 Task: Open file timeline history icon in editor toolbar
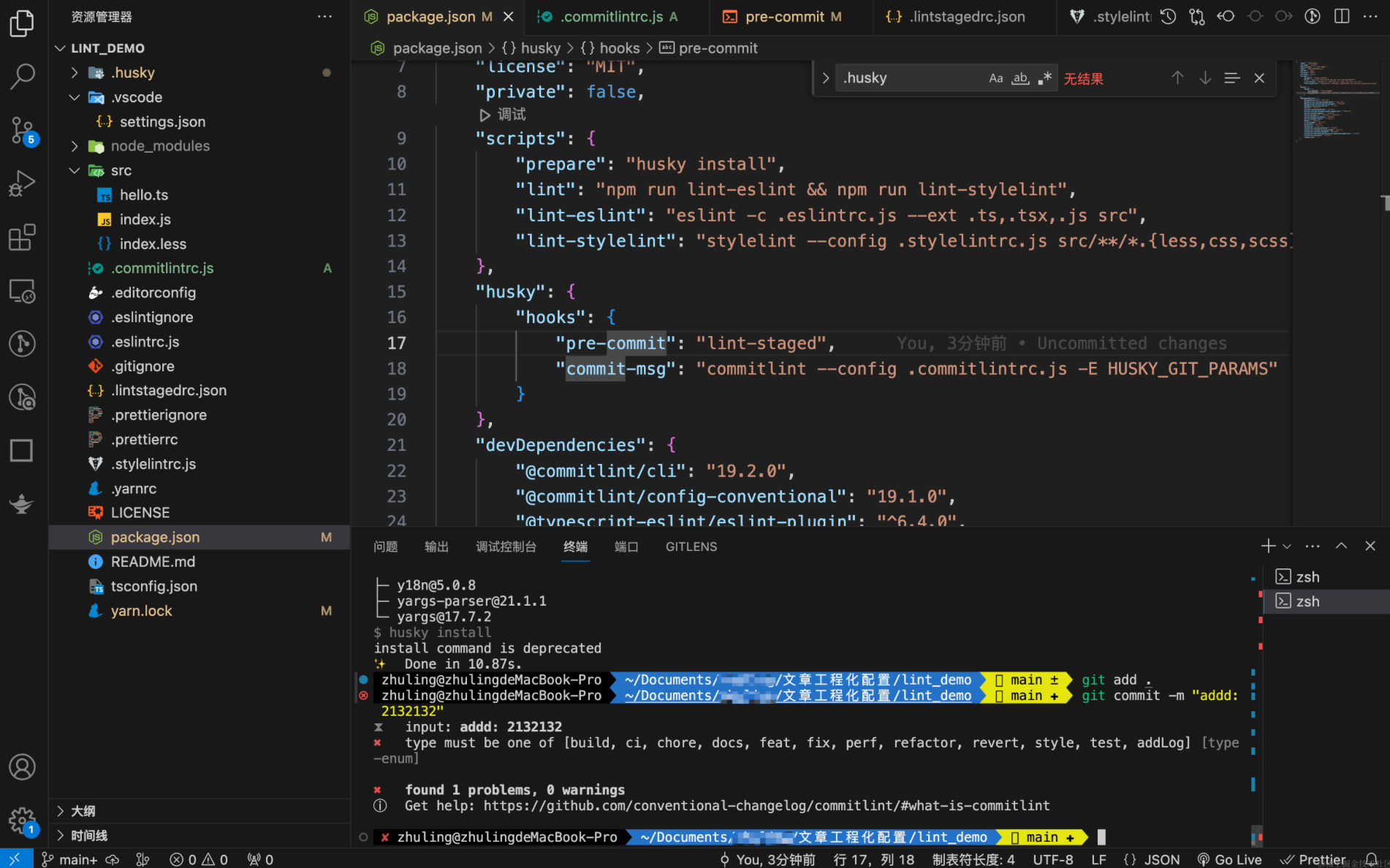(x=1168, y=16)
